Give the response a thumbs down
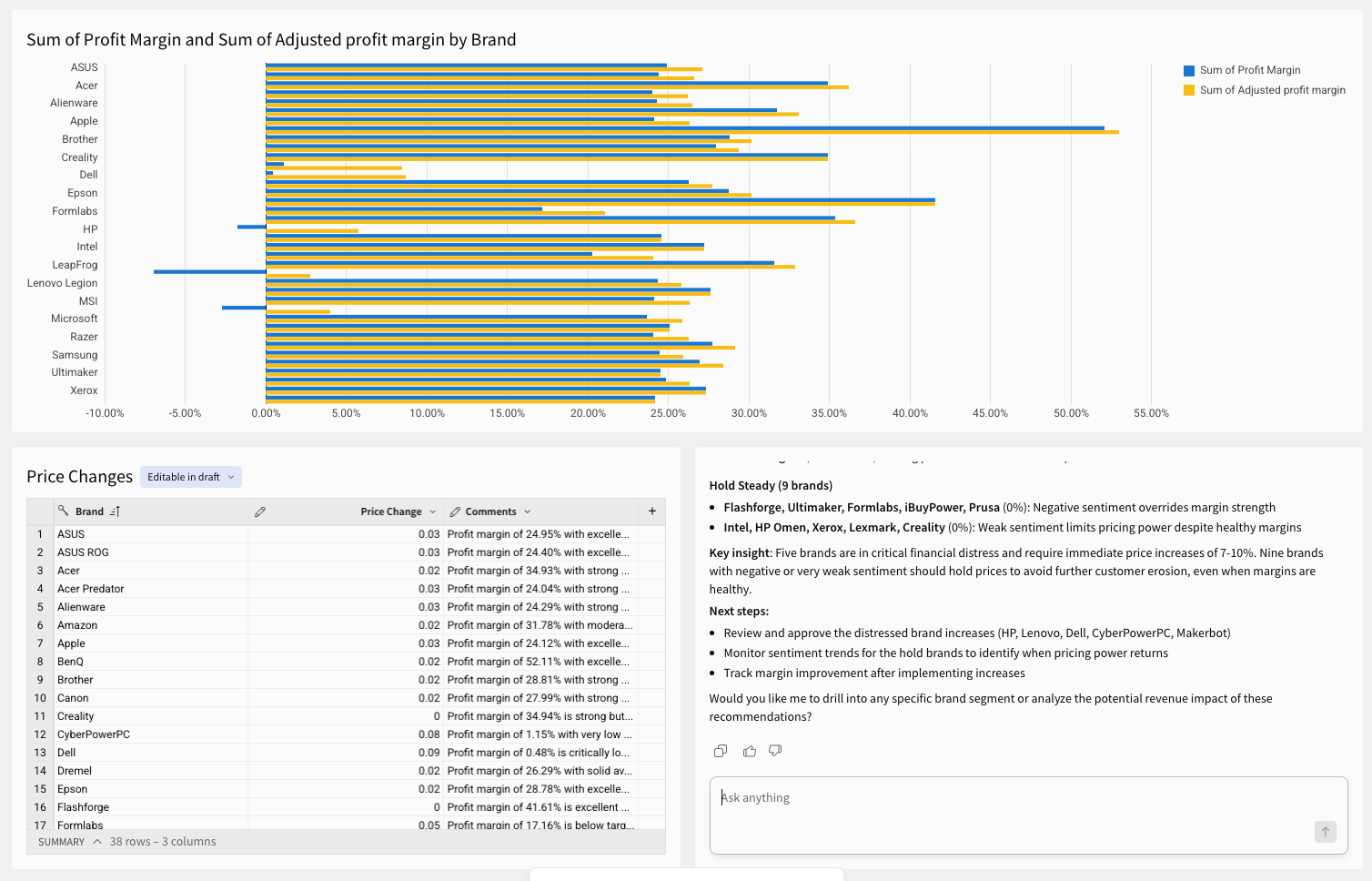The image size is (1372, 881). click(775, 751)
